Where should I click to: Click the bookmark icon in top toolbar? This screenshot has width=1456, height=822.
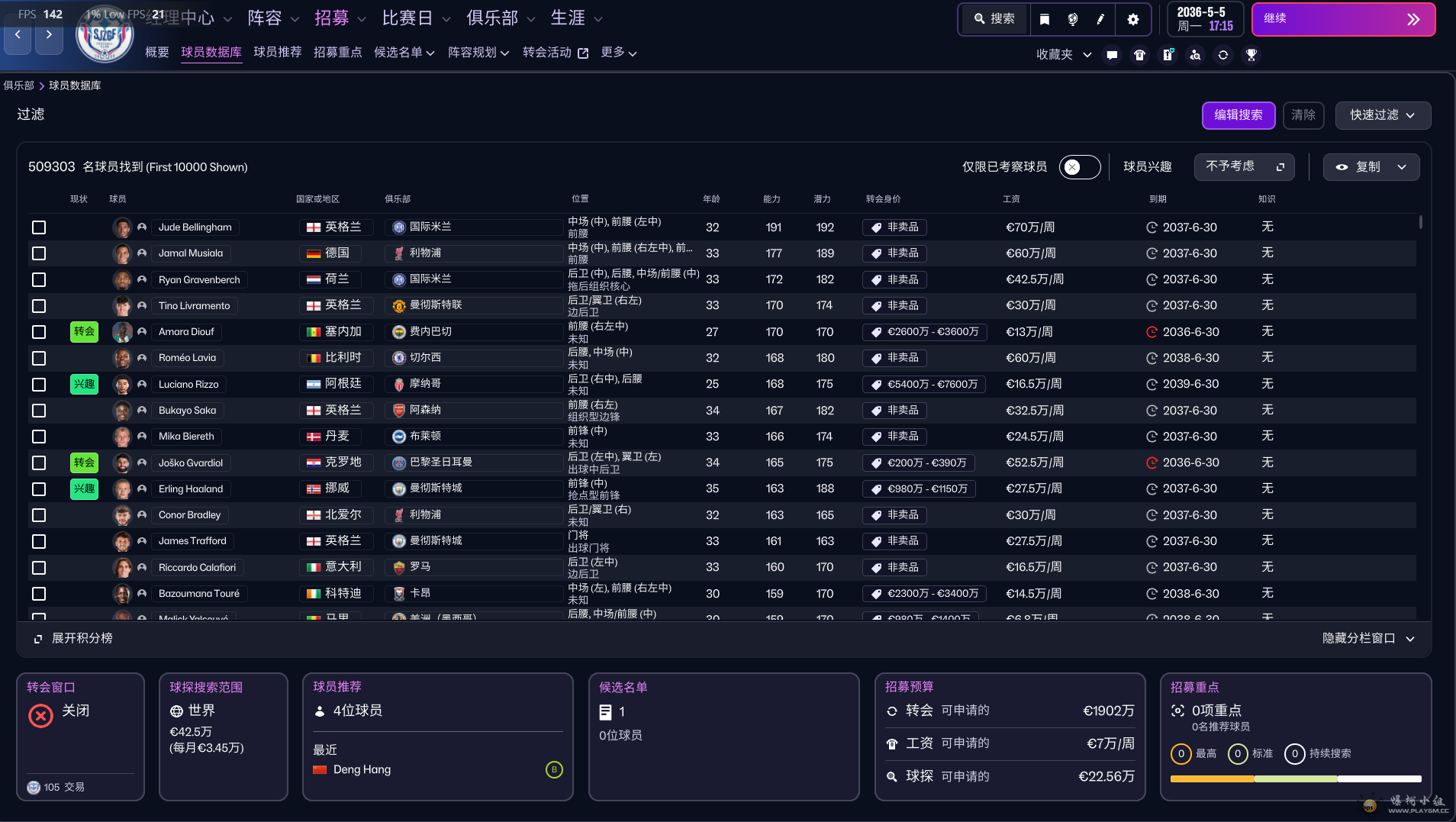(x=1045, y=19)
